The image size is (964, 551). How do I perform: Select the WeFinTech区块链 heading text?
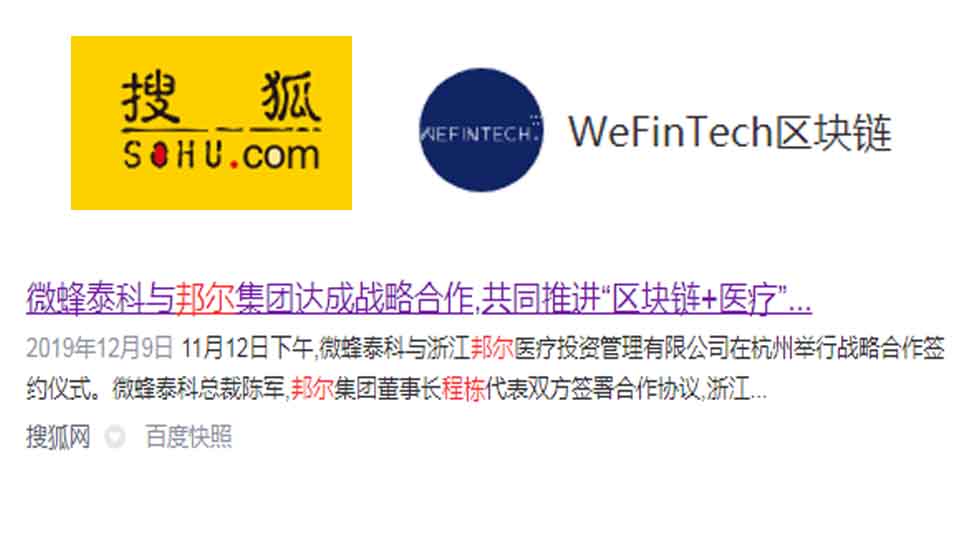(x=730, y=132)
